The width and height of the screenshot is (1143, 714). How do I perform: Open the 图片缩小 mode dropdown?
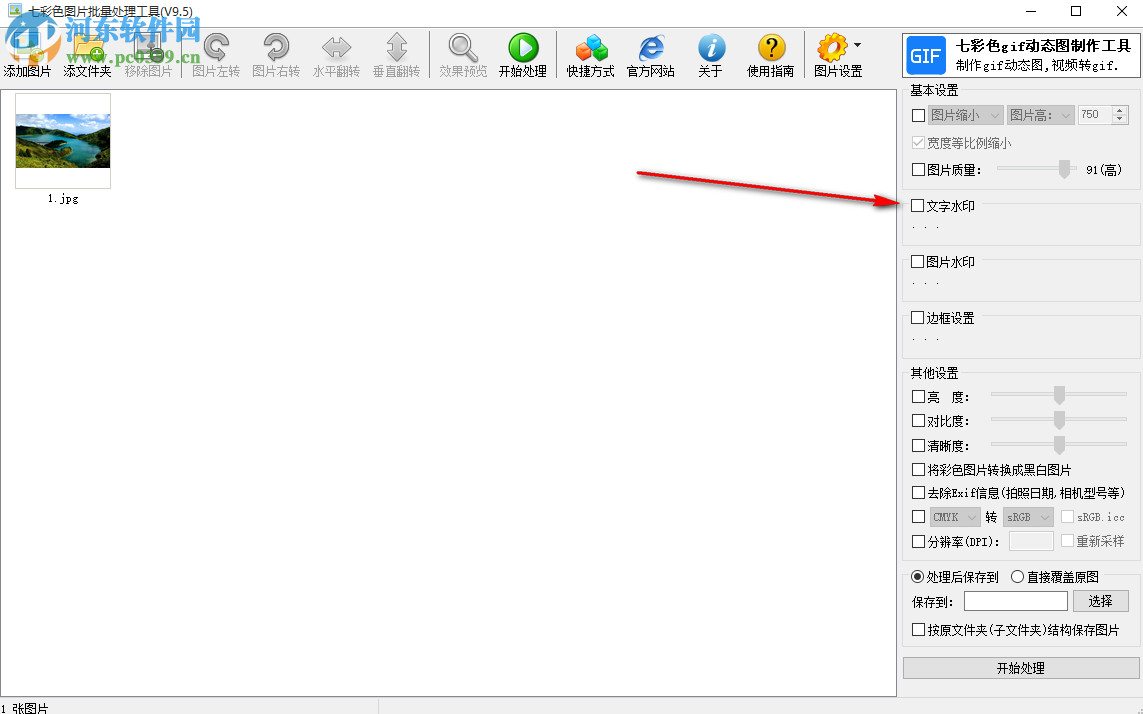point(966,115)
